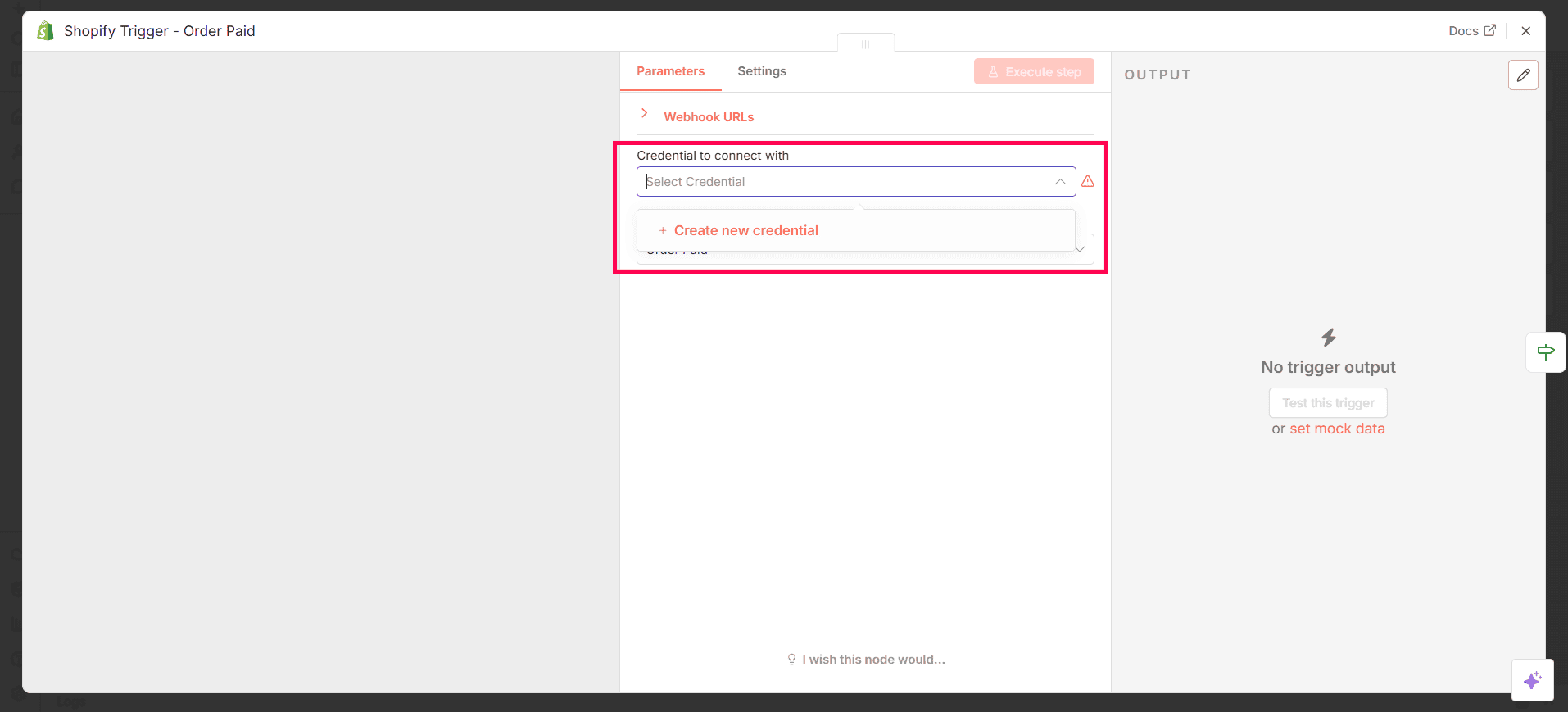This screenshot has width=1568, height=712.
Task: Click the lightning bolt icon above No trigger output
Action: click(1328, 337)
